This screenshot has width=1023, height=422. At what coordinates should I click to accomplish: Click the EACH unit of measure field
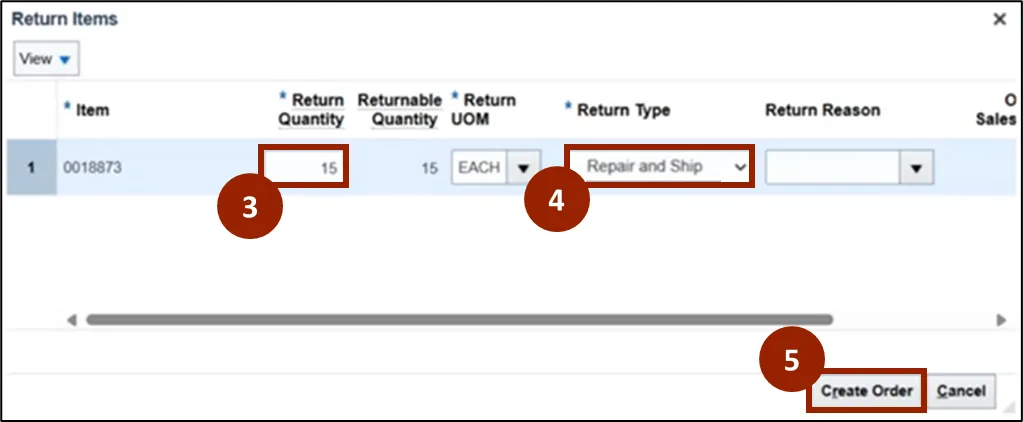pos(478,168)
